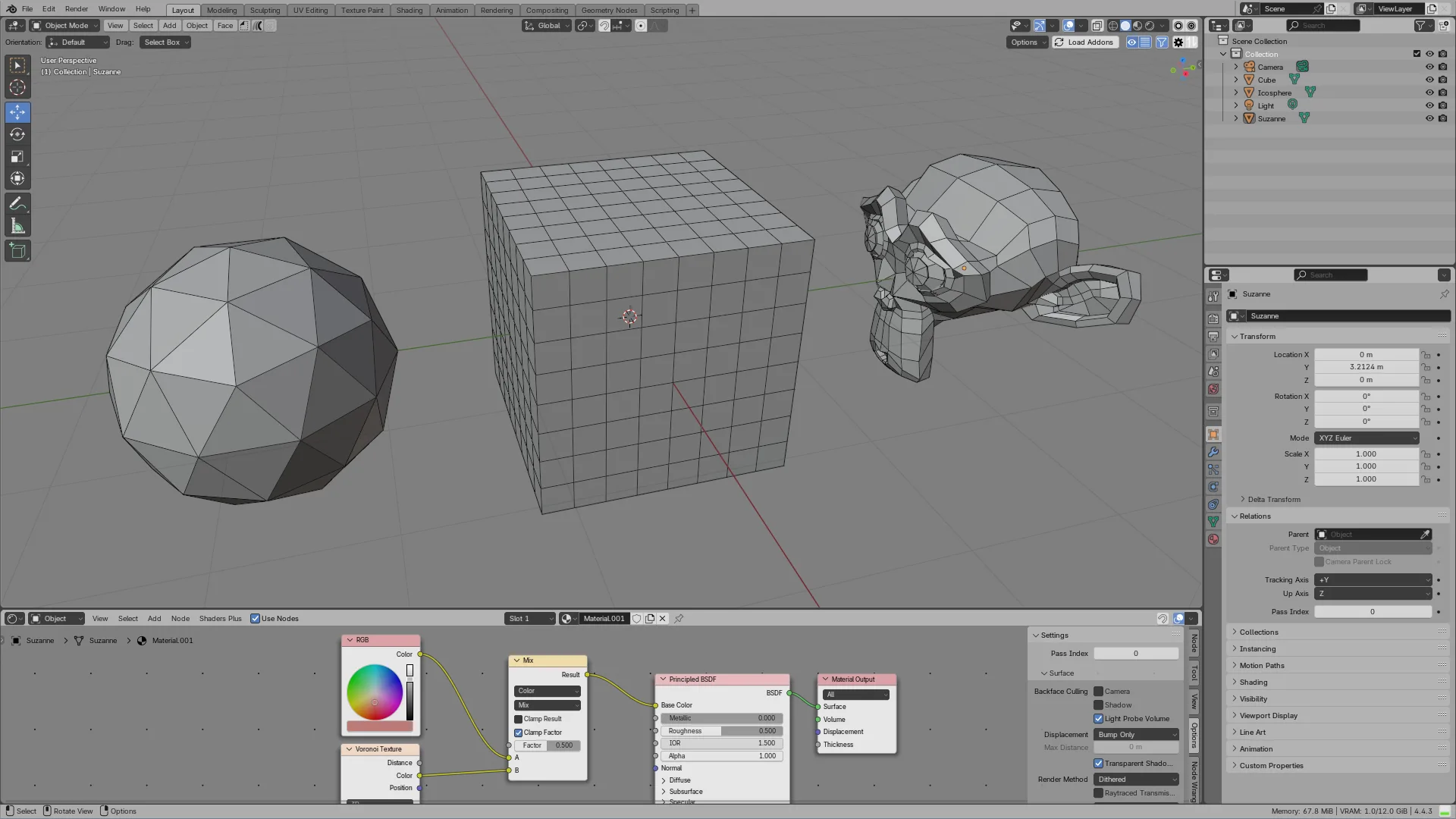Toggle fake user shield for Material.001

pos(637,619)
